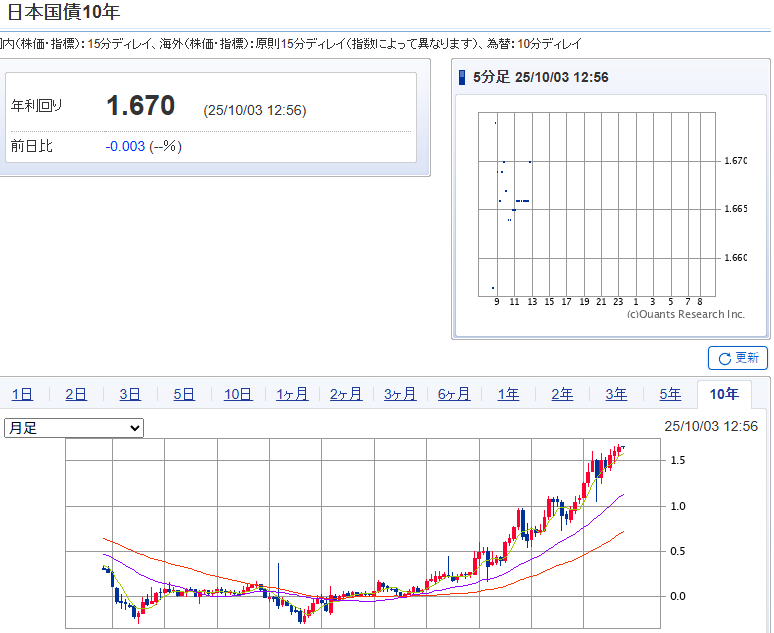Select the 3日 period tab

130,394
